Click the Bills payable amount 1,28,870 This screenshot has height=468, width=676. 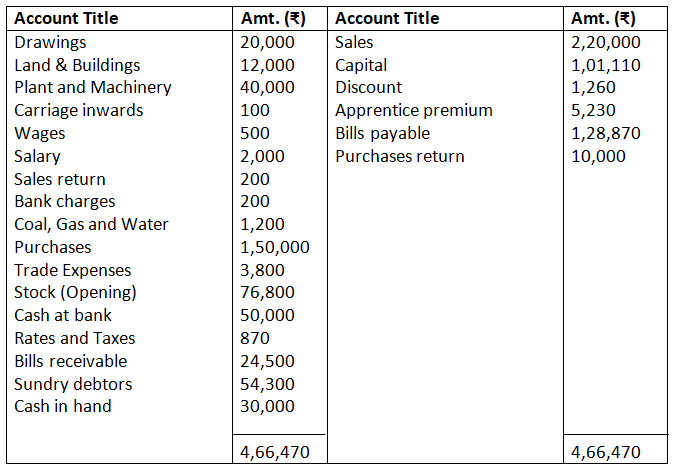coord(605,133)
